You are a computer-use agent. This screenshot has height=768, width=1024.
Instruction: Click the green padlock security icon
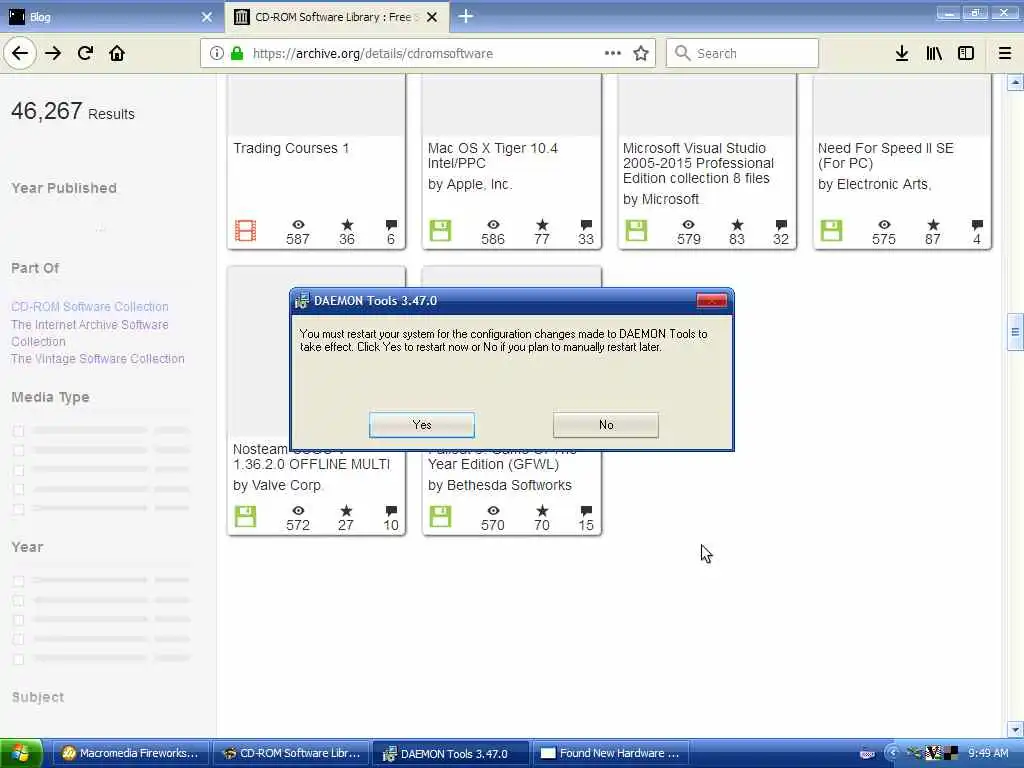pos(237,54)
